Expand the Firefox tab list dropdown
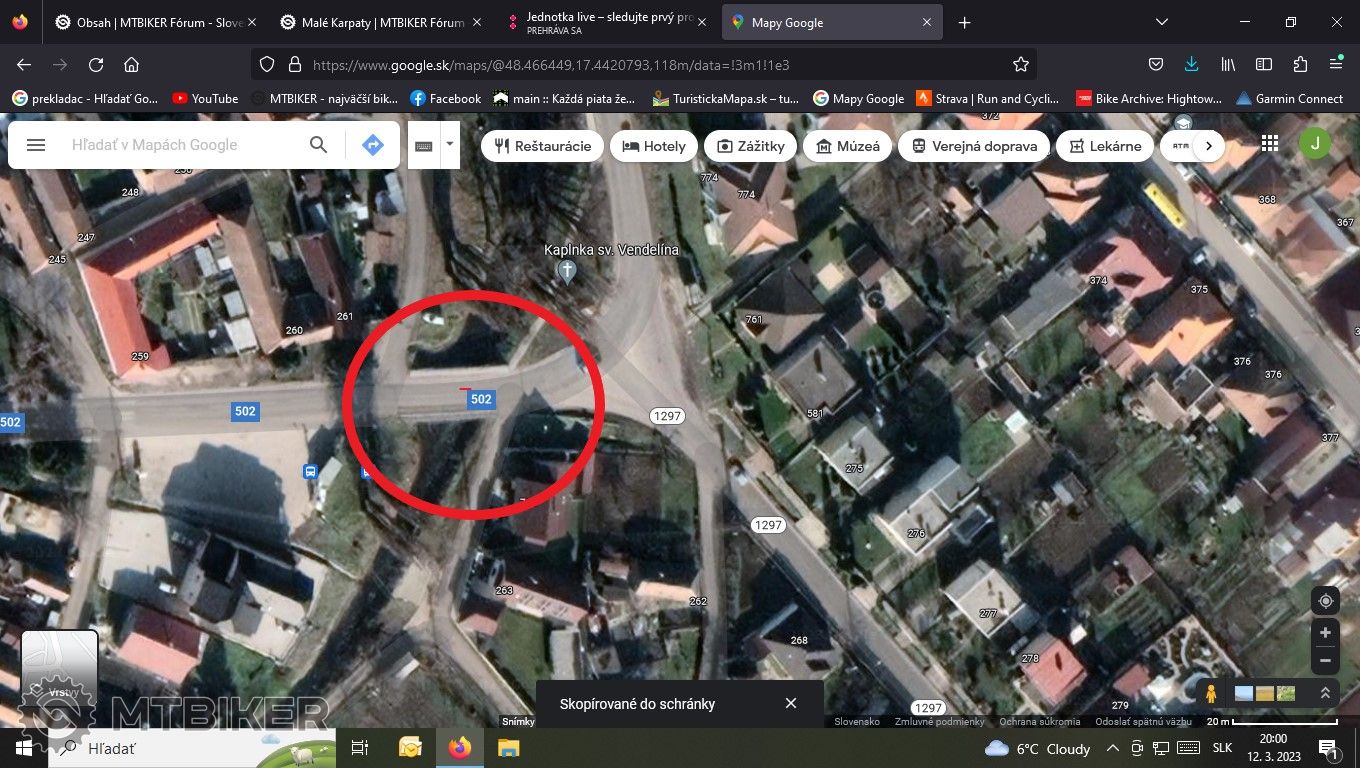Image resolution: width=1360 pixels, height=768 pixels. (1161, 22)
